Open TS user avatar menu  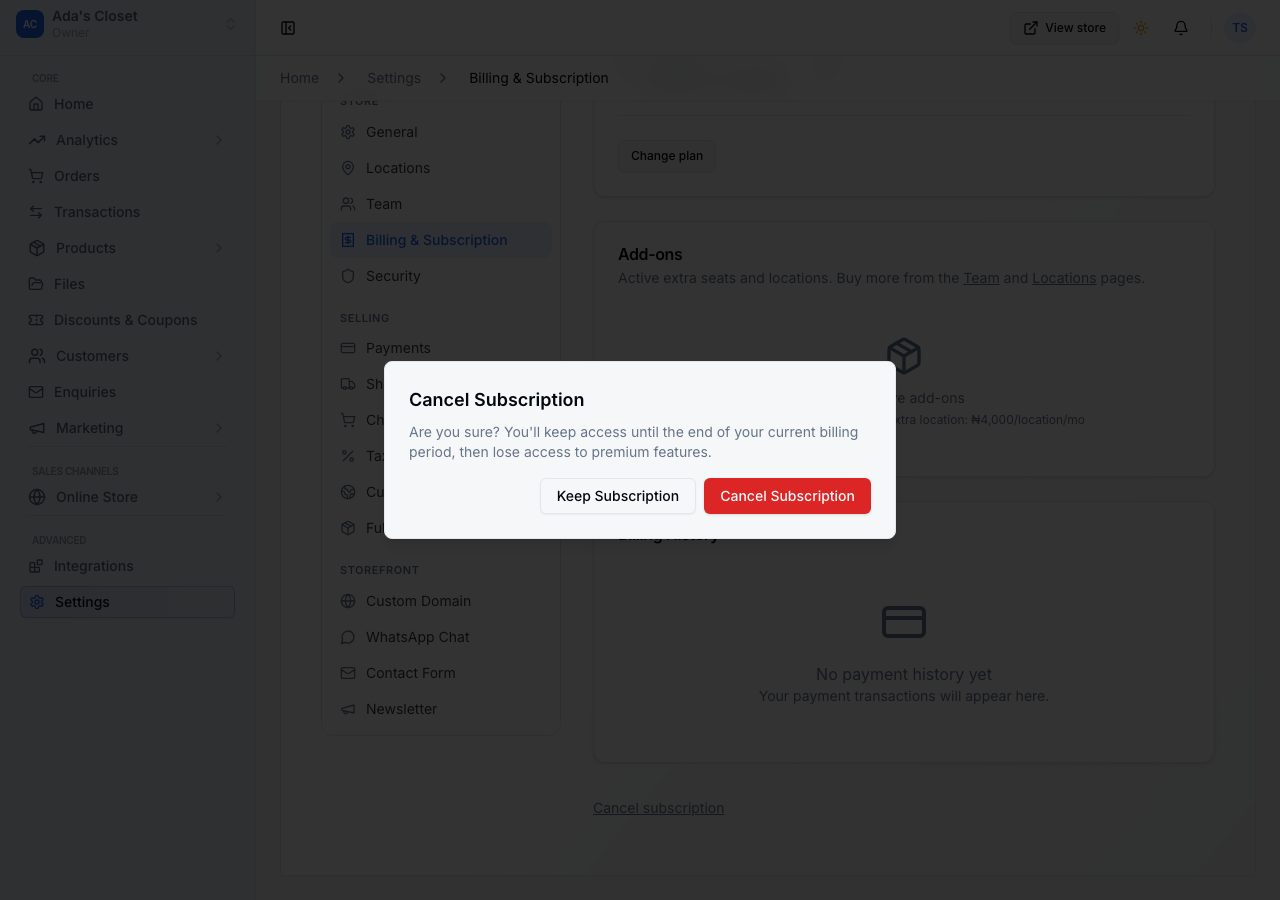pos(1240,28)
